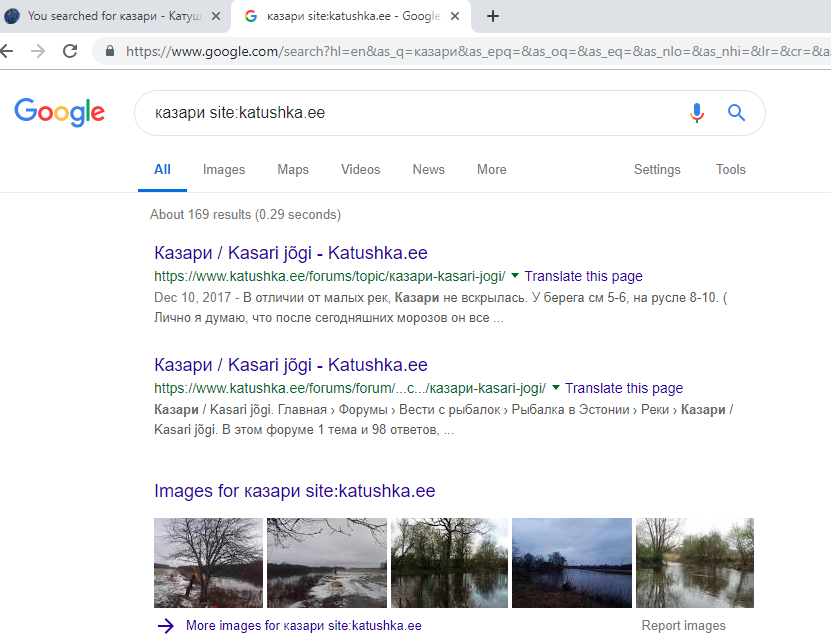Click arrow beside More images link
Screen dimensions: 831x636
(165, 626)
